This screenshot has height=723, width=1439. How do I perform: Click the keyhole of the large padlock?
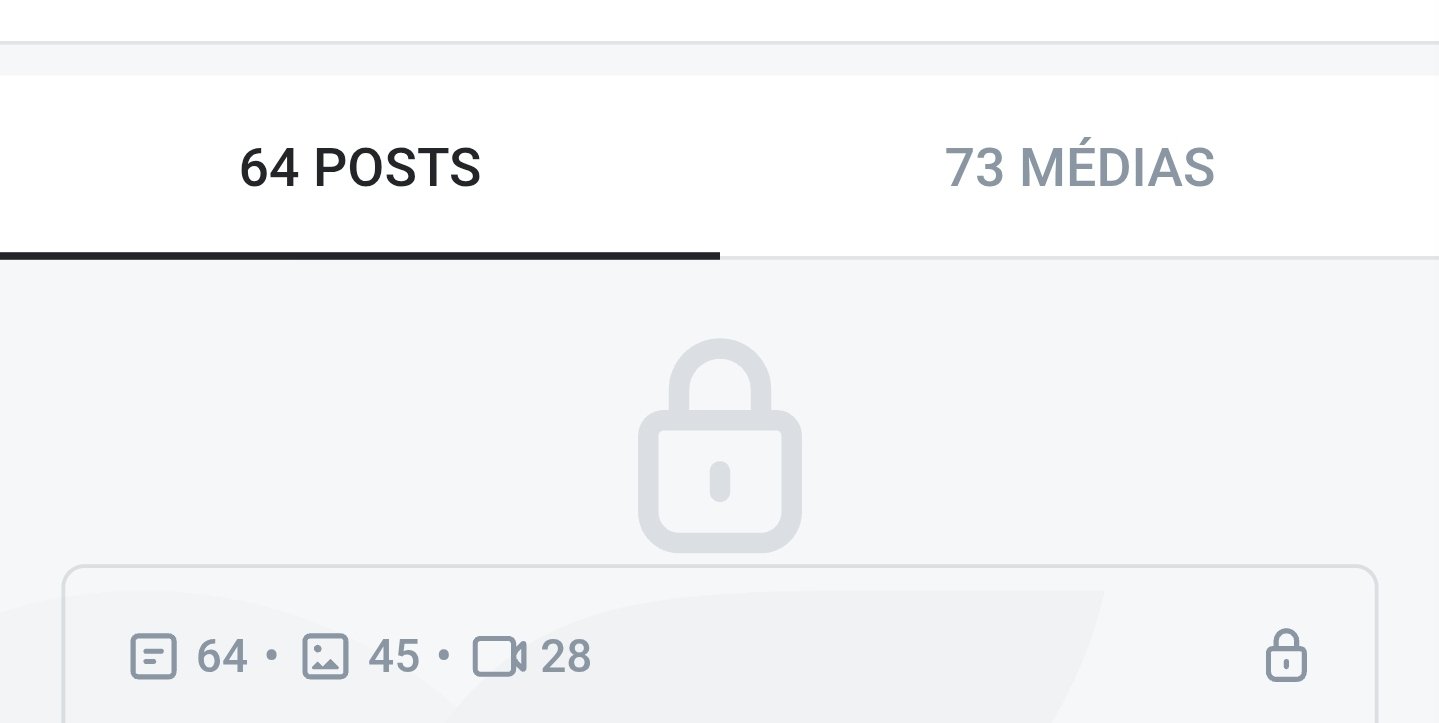[720, 481]
